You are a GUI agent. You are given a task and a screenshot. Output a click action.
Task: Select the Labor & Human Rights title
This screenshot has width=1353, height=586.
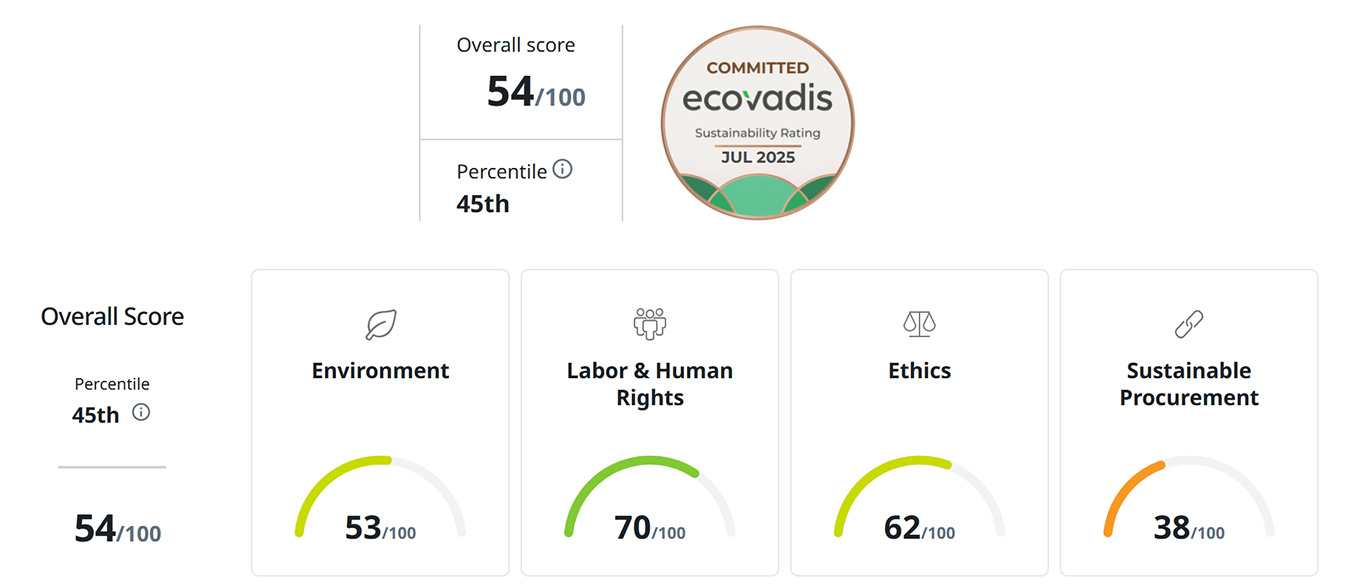(x=650, y=384)
